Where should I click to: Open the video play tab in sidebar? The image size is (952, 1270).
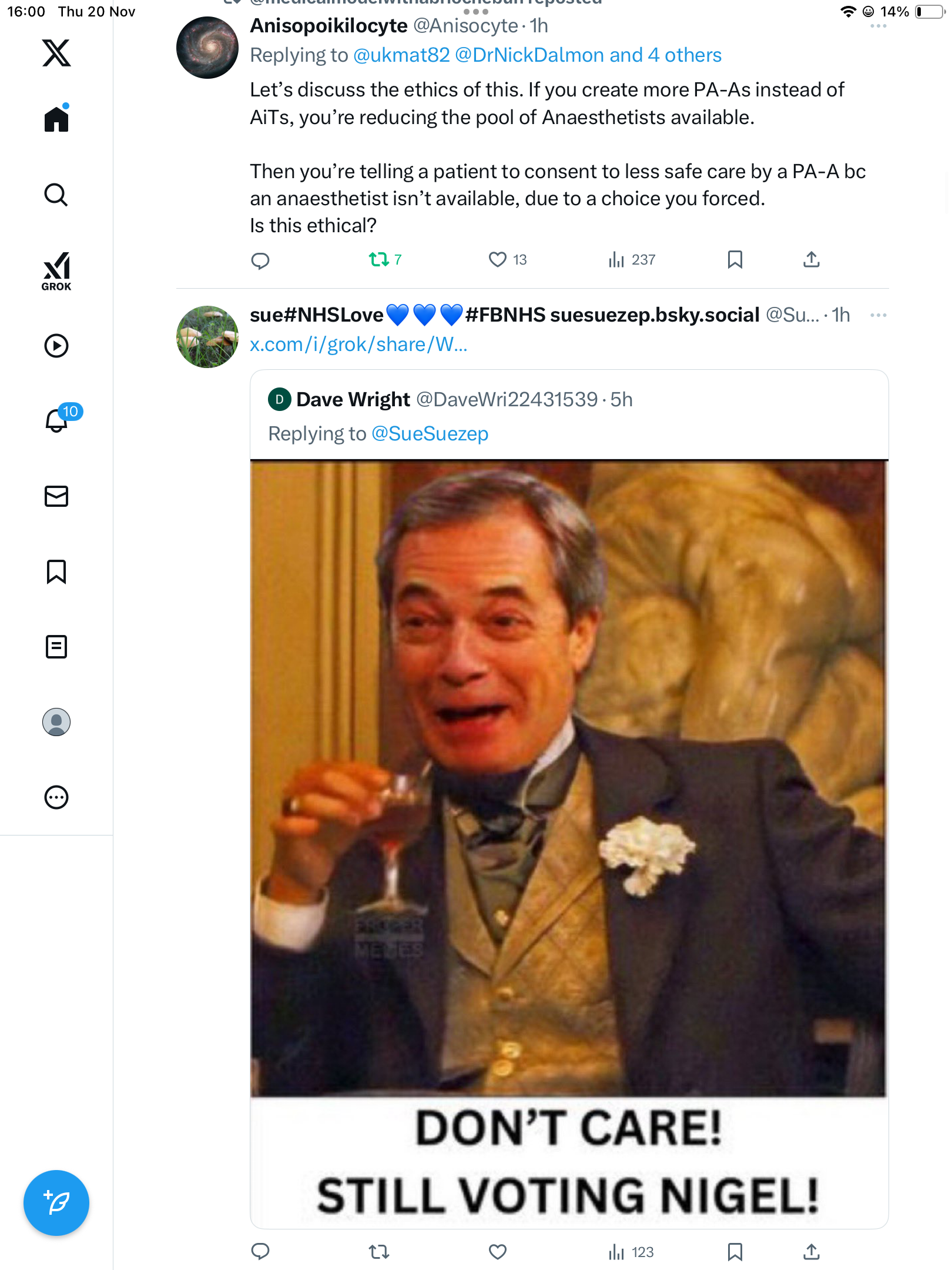tap(56, 346)
